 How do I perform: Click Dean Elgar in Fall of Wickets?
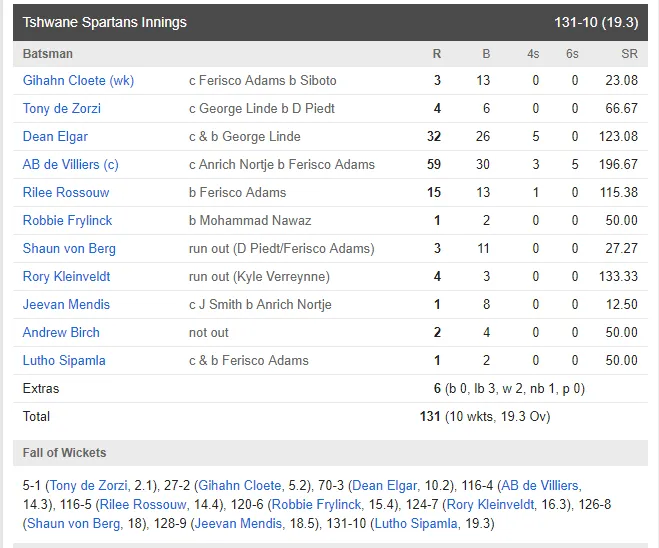pyautogui.click(x=385, y=485)
